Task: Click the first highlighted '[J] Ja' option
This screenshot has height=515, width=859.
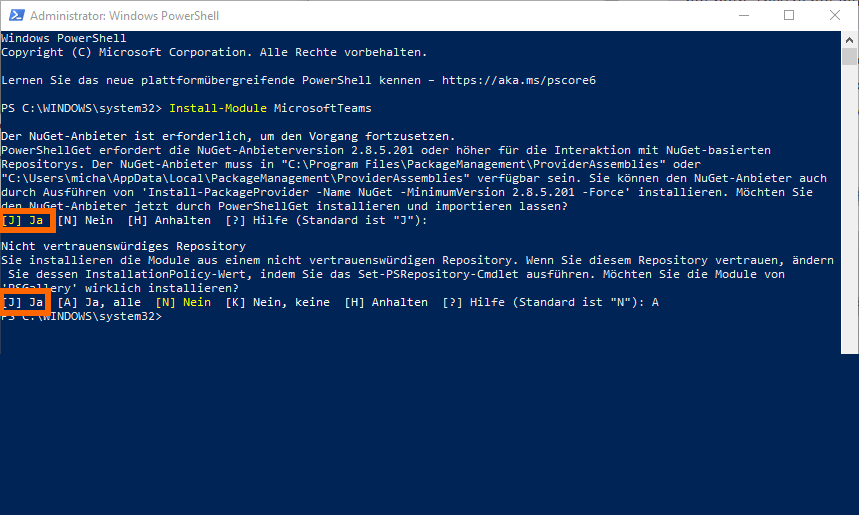Action: pyautogui.click(x=23, y=220)
